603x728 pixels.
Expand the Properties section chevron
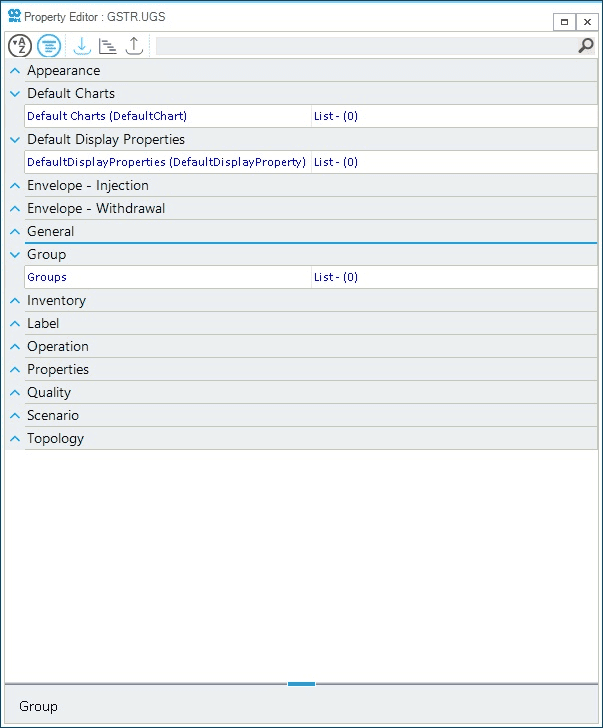coord(15,370)
